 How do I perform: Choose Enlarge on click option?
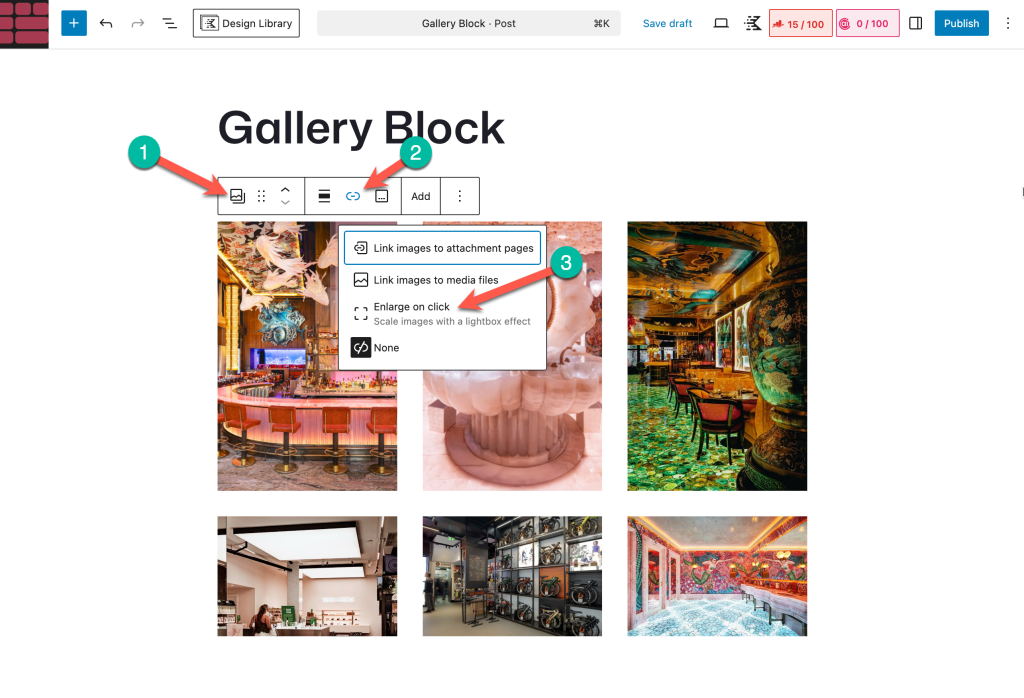(x=412, y=307)
